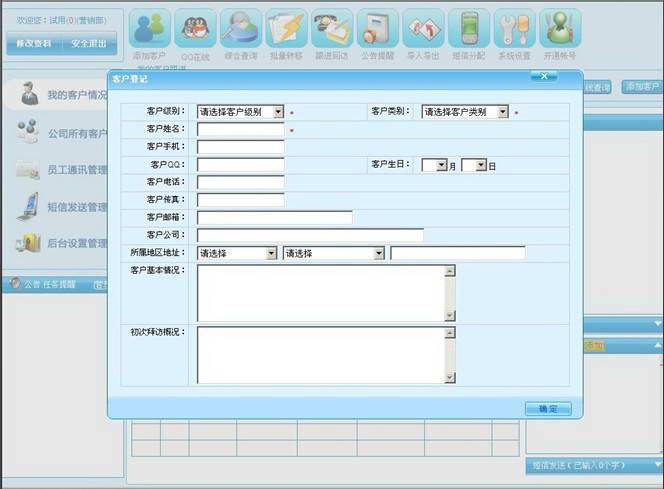Click the 客户手机 input field

click(241, 147)
